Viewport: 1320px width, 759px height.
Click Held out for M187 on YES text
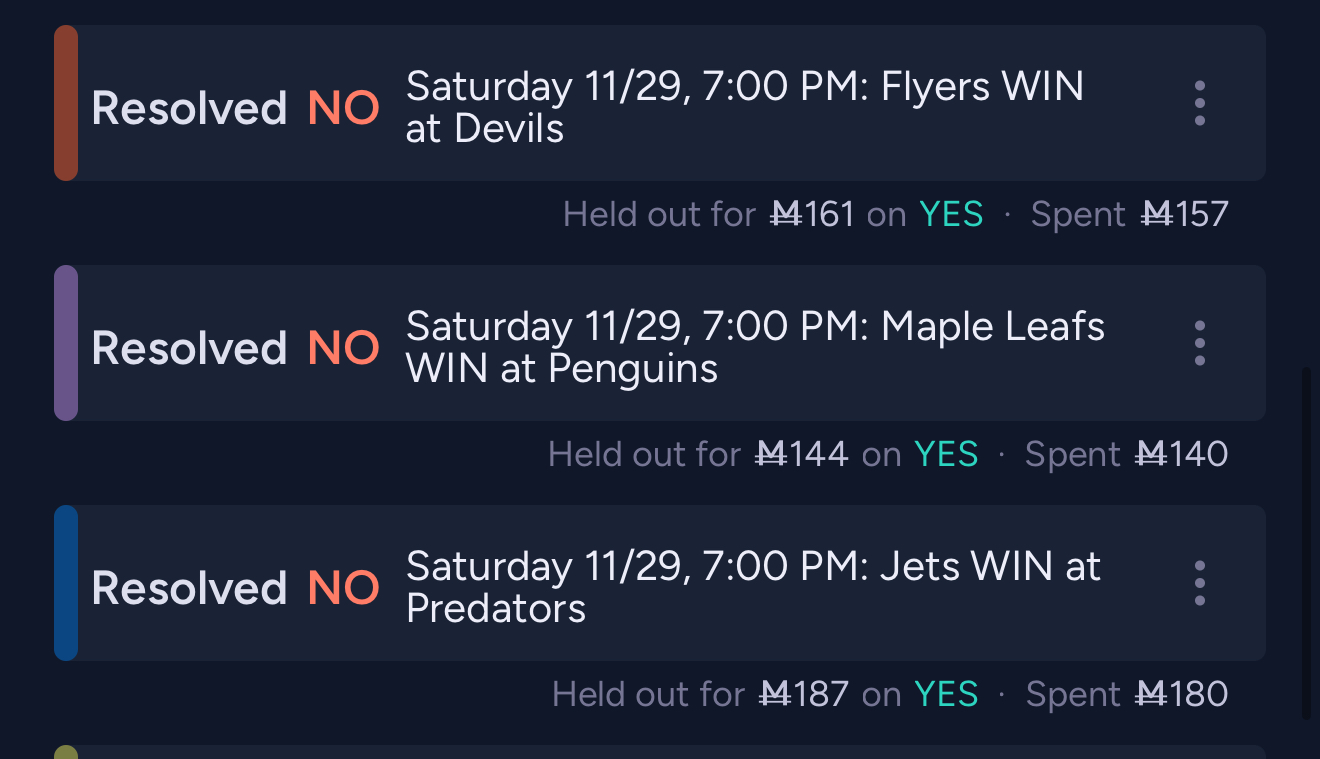(x=764, y=694)
